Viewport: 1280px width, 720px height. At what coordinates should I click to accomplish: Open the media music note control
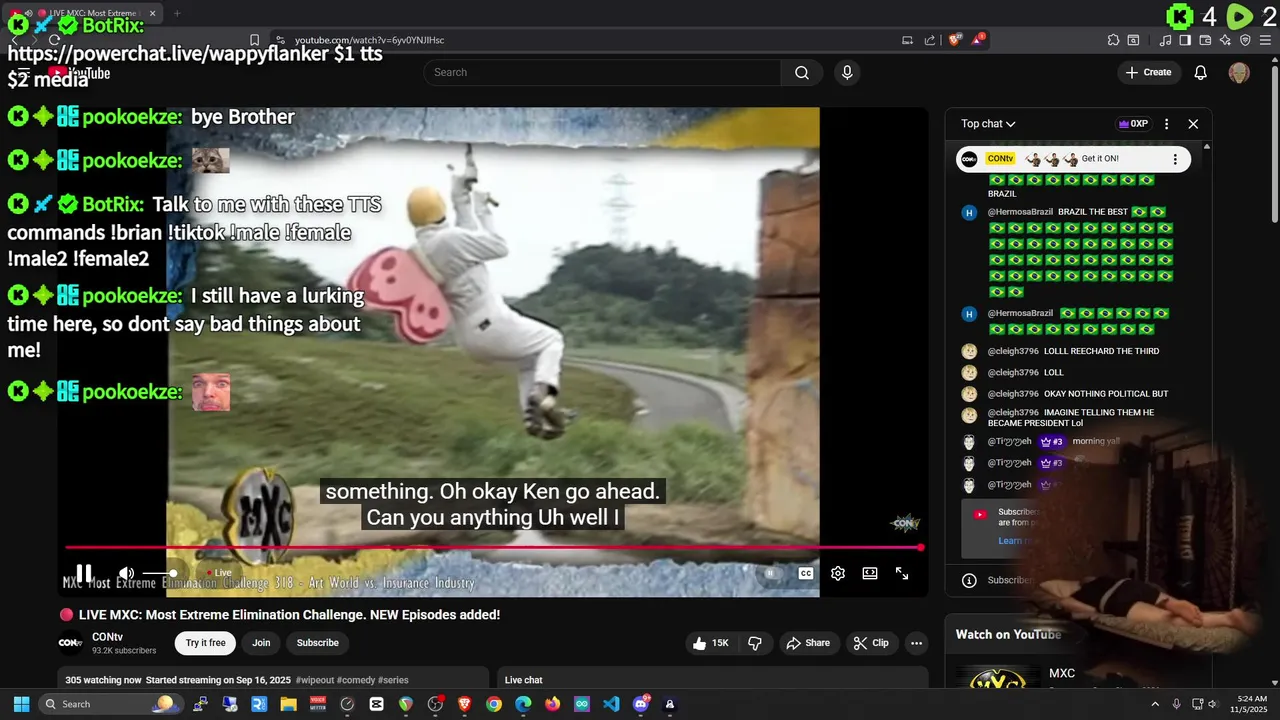coord(1166,40)
